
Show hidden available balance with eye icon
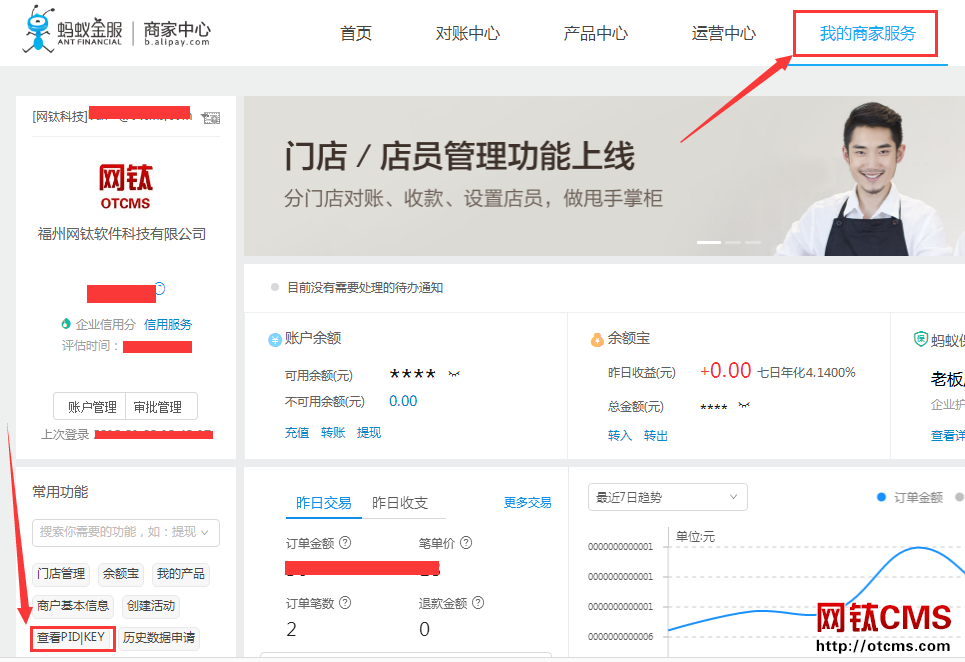pyautogui.click(x=454, y=374)
